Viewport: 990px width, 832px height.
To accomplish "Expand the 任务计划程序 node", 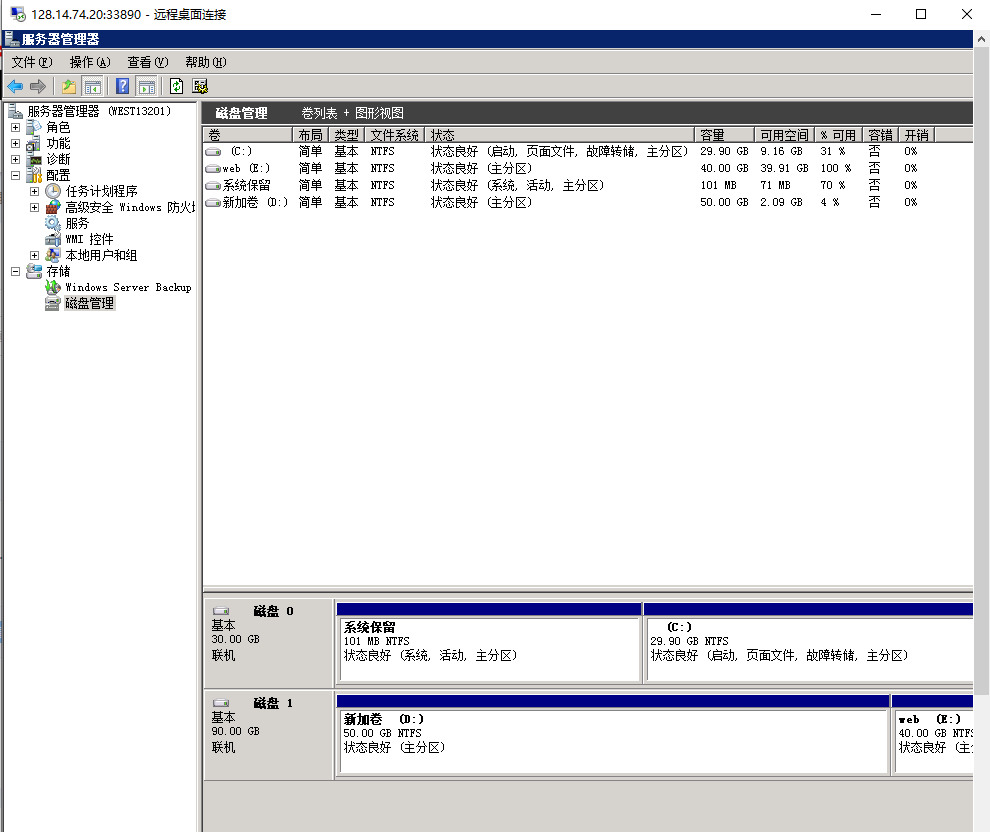I will (x=34, y=191).
